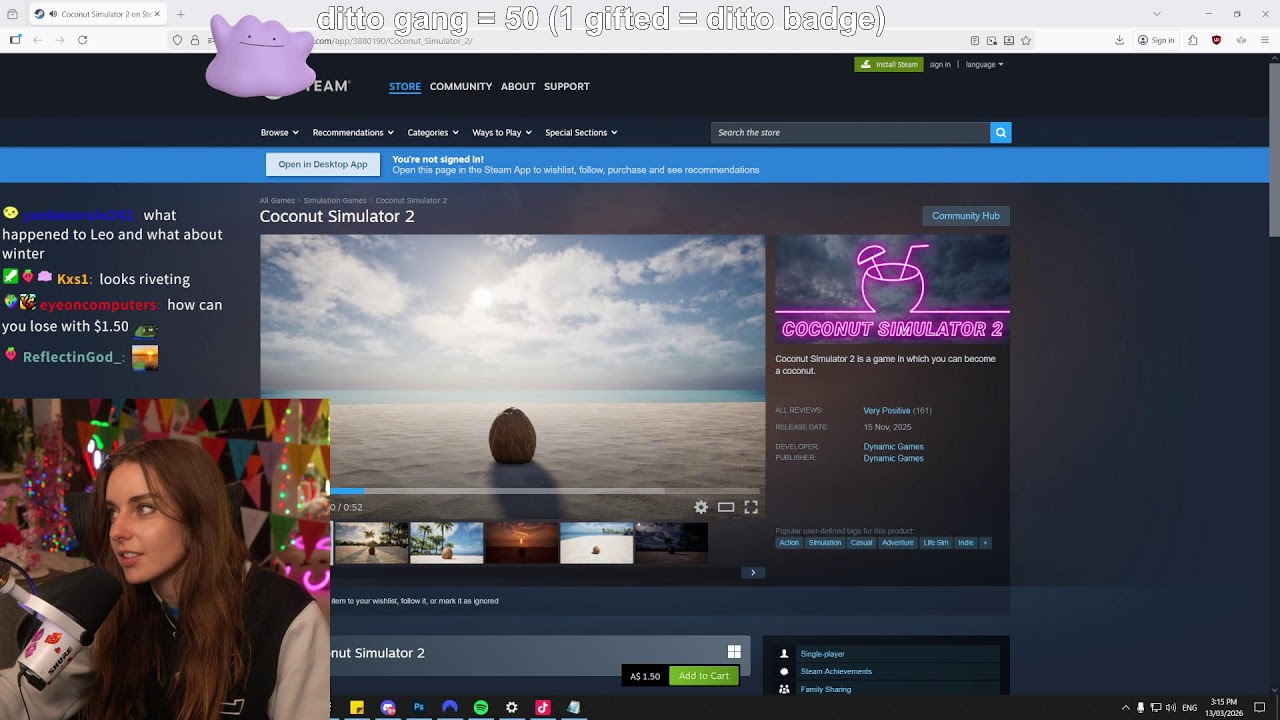
Task: Click the Install Steam button
Action: [889, 64]
